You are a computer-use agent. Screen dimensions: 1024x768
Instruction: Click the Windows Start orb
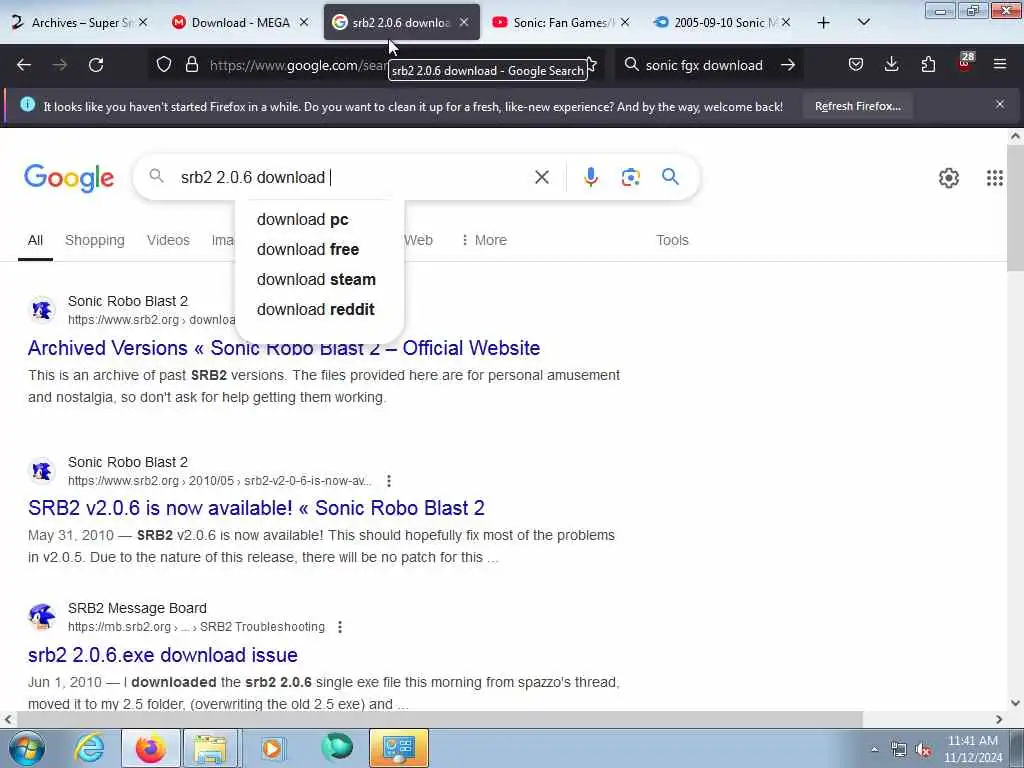[x=27, y=748]
